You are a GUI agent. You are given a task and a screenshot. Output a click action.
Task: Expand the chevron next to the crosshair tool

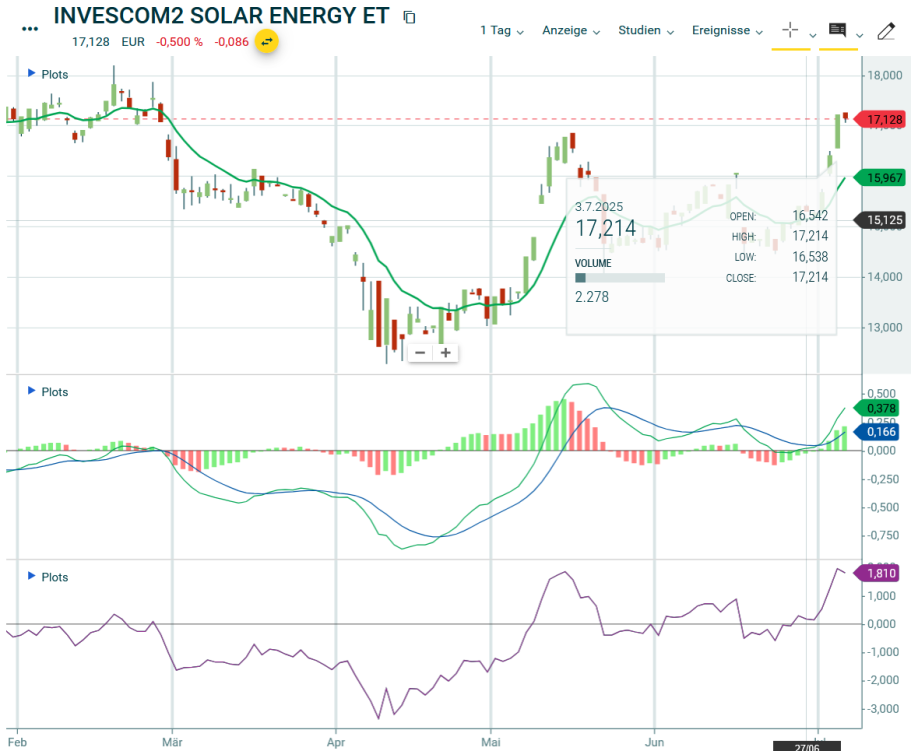coord(813,35)
